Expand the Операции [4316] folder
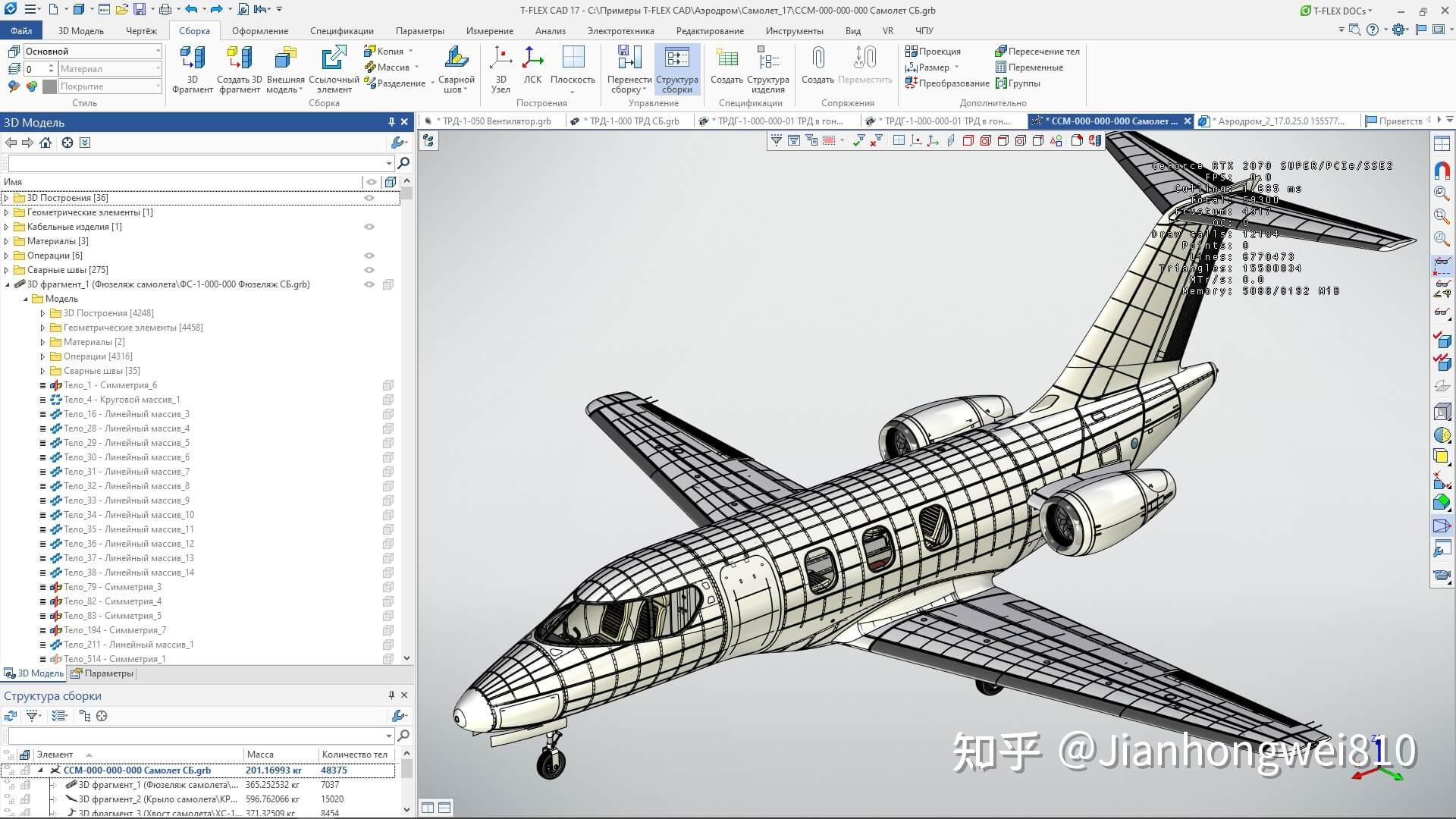The image size is (1456, 819). point(43,356)
